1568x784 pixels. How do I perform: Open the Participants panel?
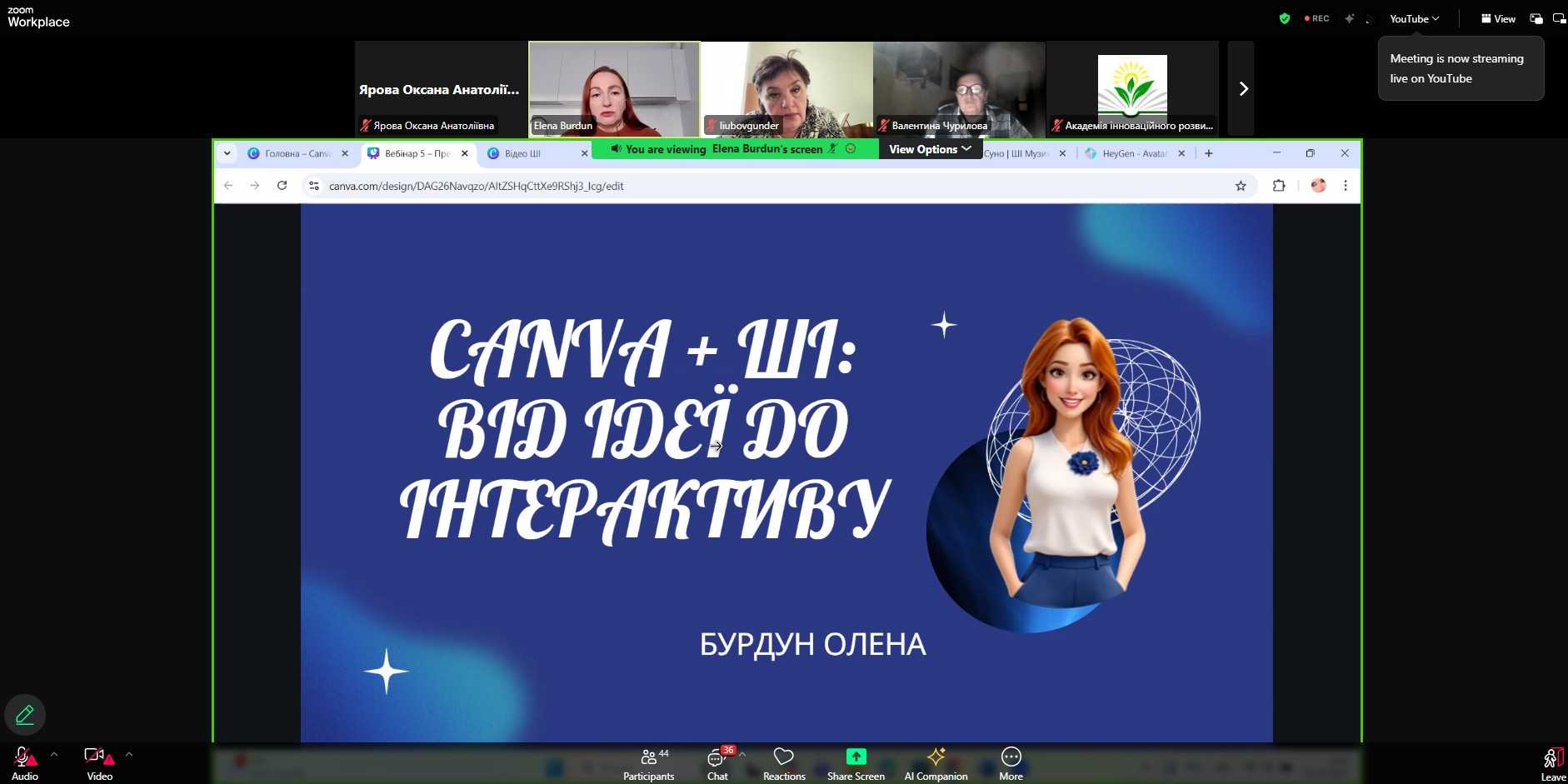pyautogui.click(x=648, y=763)
